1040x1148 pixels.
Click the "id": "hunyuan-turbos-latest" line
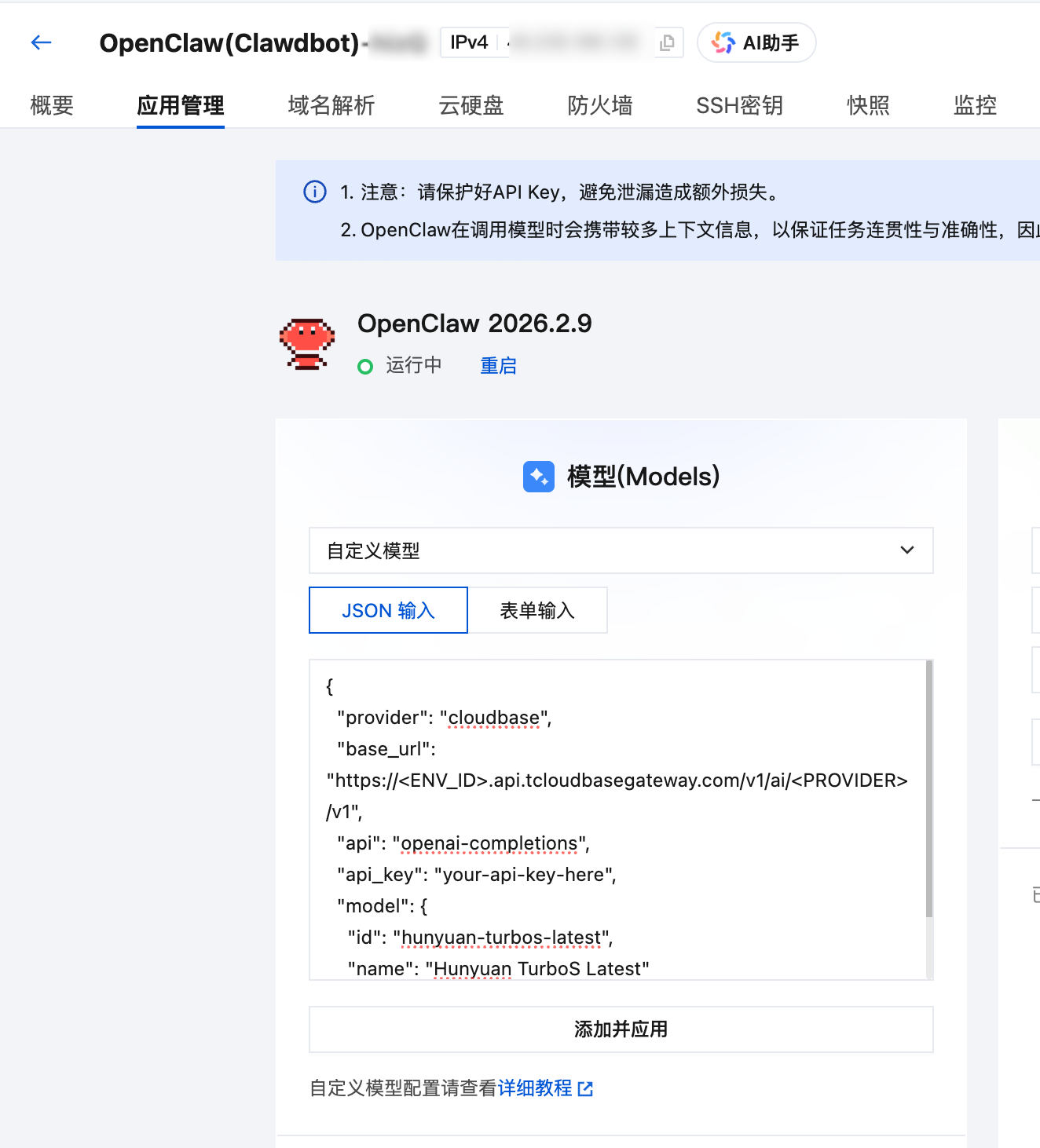pyautogui.click(x=481, y=938)
